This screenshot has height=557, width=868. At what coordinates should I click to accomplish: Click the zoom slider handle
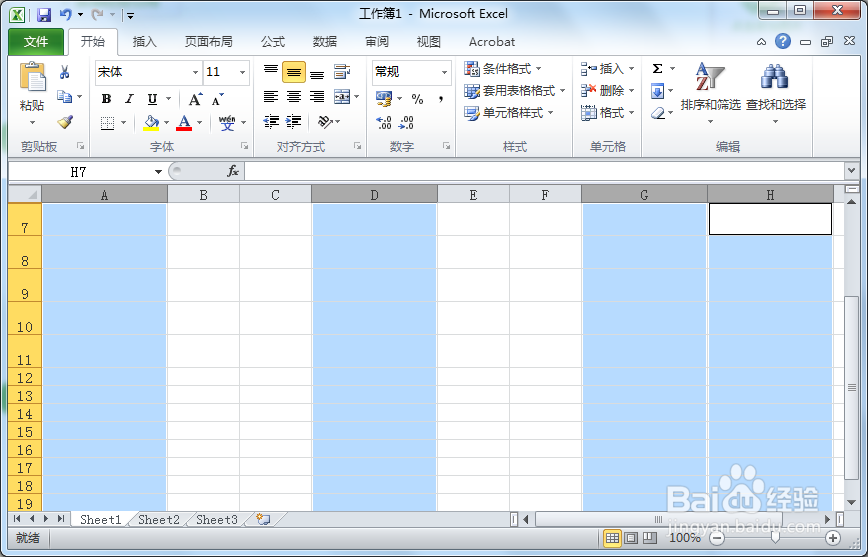tap(776, 537)
